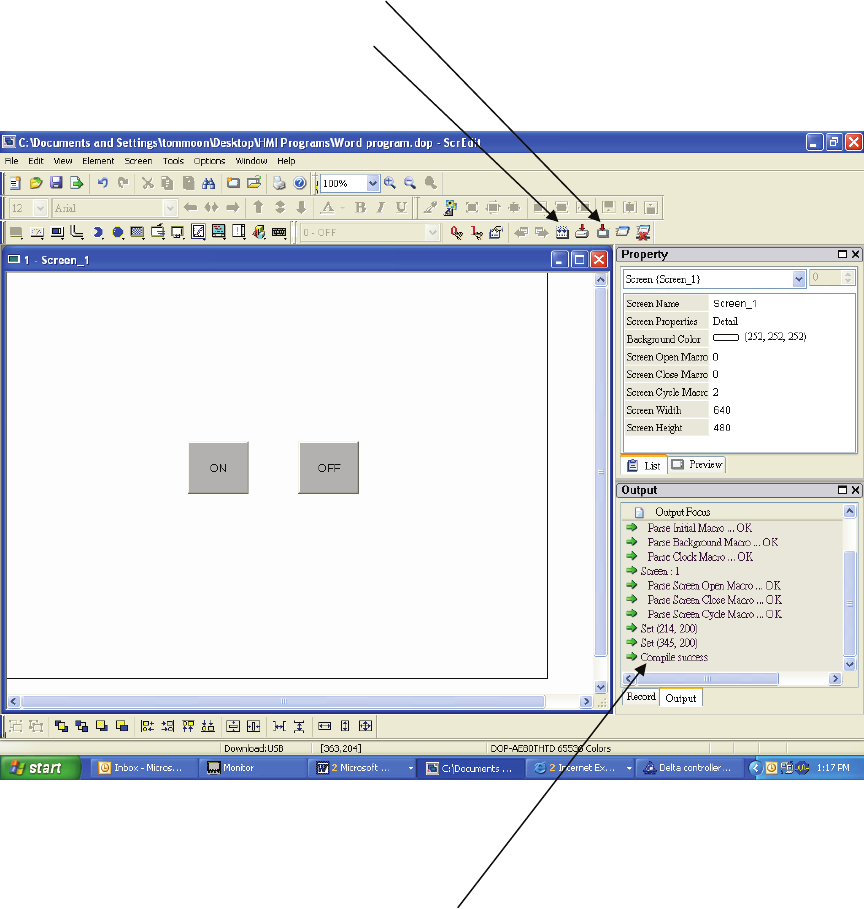The image size is (864, 909).
Task: Click the Compile icon in the toolbar
Action: [x=562, y=233]
